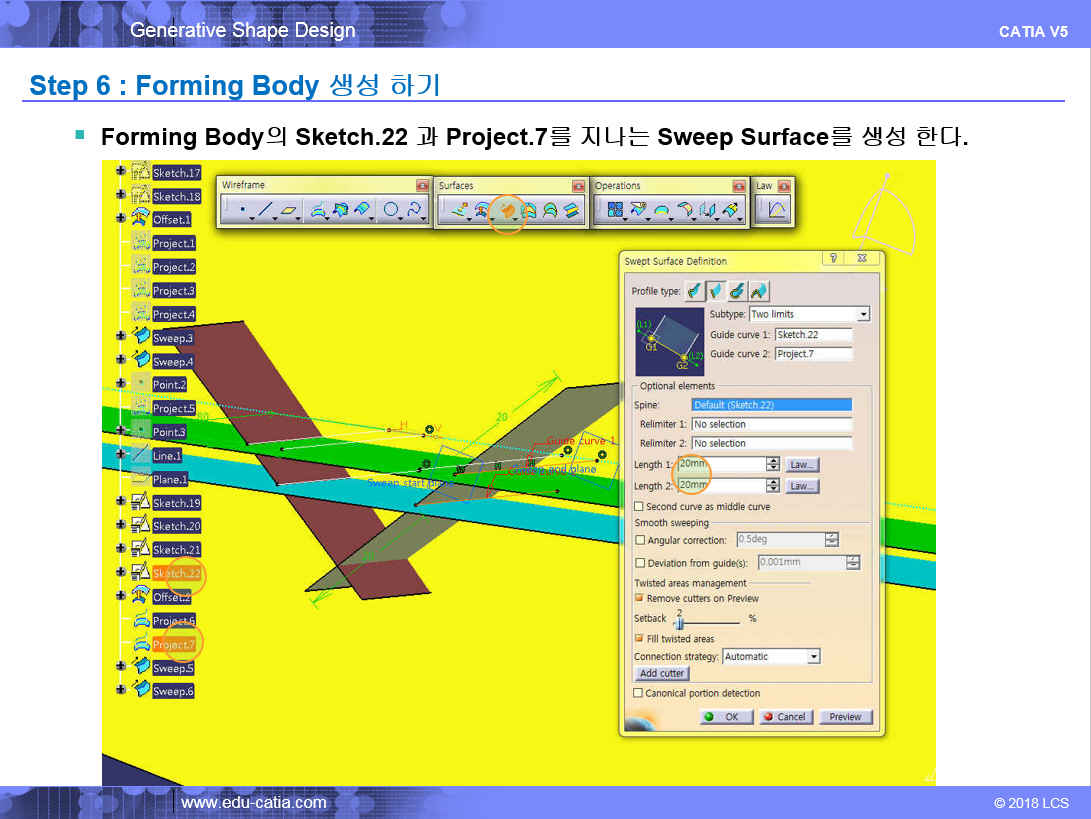Screen dimensions: 1091x819
Task: Open the Subtype dropdown
Action: pos(863,314)
